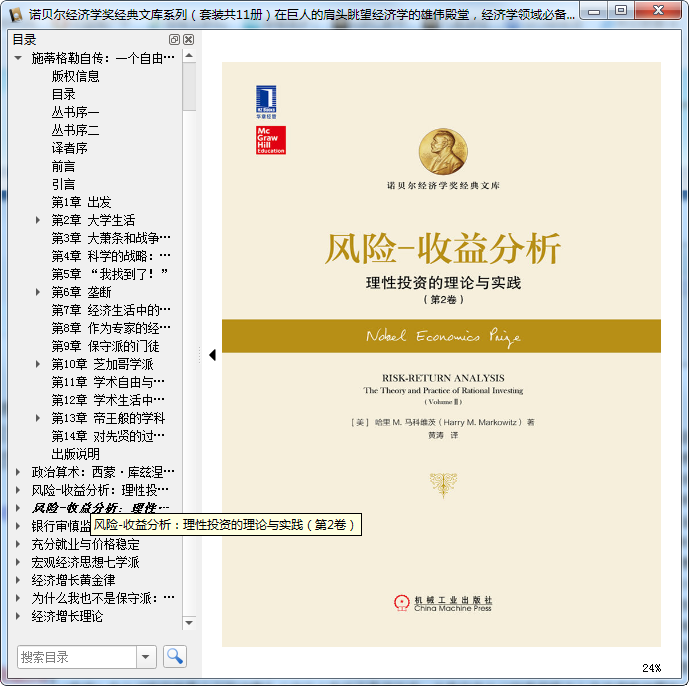Go to 第12章 学术生活中…

108,400
